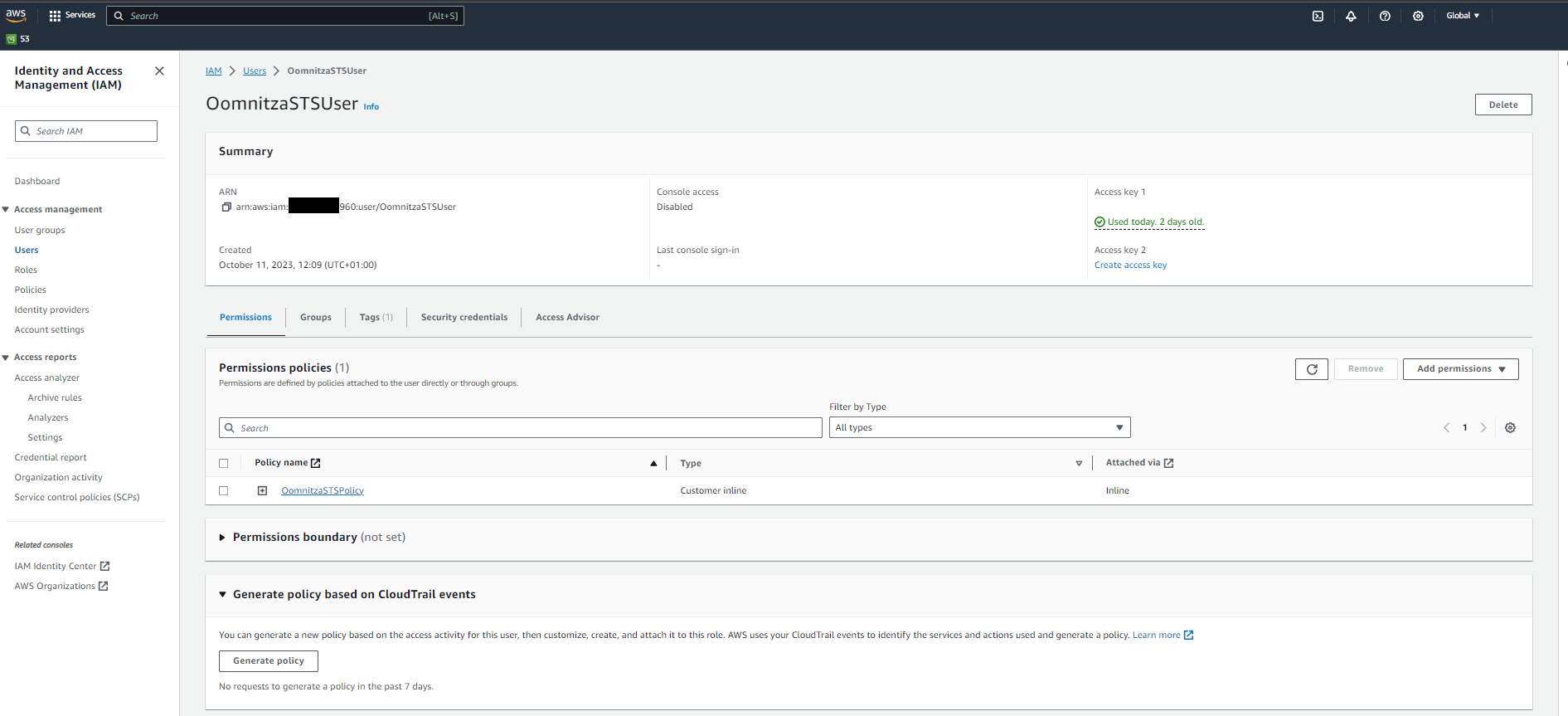Go to previous page of policies
This screenshot has width=1568, height=716.
pyautogui.click(x=1446, y=428)
